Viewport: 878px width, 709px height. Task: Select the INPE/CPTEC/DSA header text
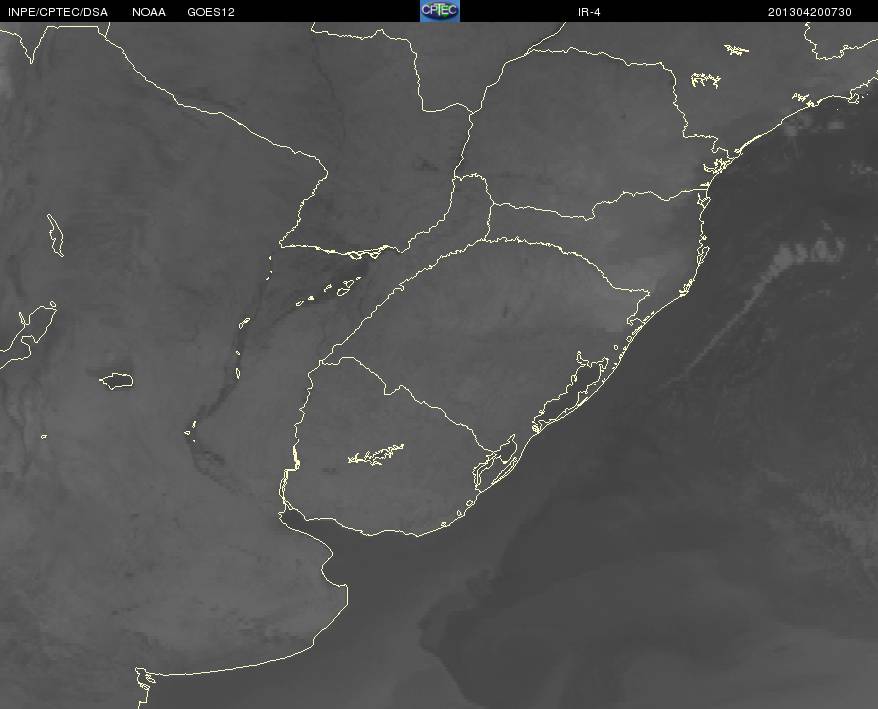point(58,12)
